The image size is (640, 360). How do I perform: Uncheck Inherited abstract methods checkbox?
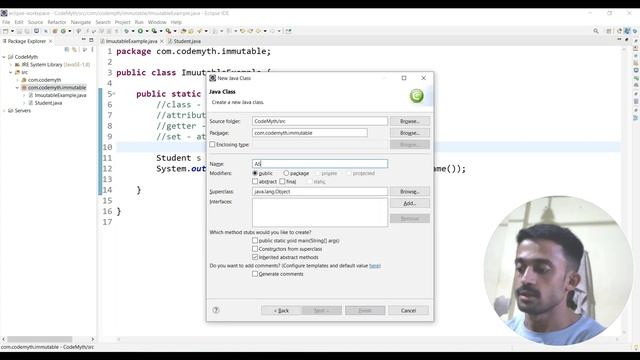click(x=255, y=257)
